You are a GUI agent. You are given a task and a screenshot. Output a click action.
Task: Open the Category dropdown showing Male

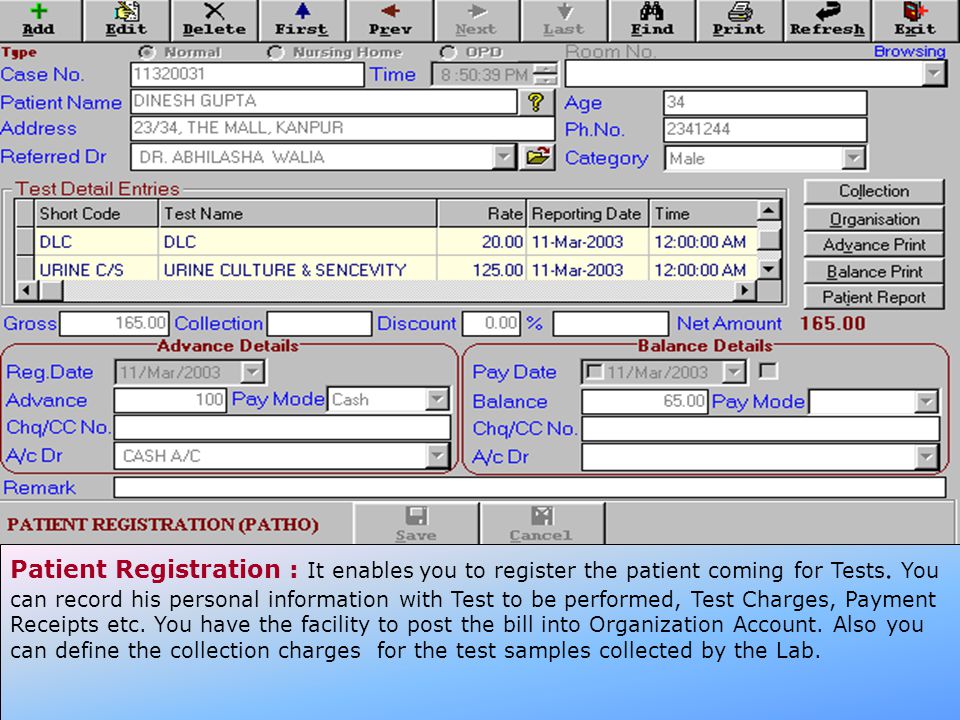tap(853, 159)
